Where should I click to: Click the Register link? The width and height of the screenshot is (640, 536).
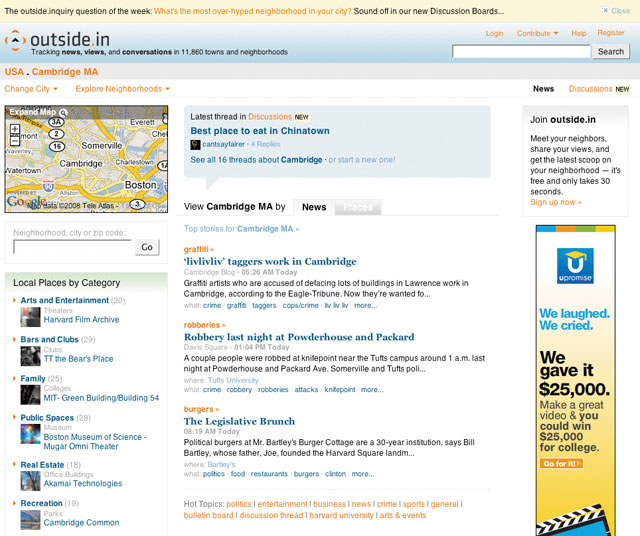[611, 33]
